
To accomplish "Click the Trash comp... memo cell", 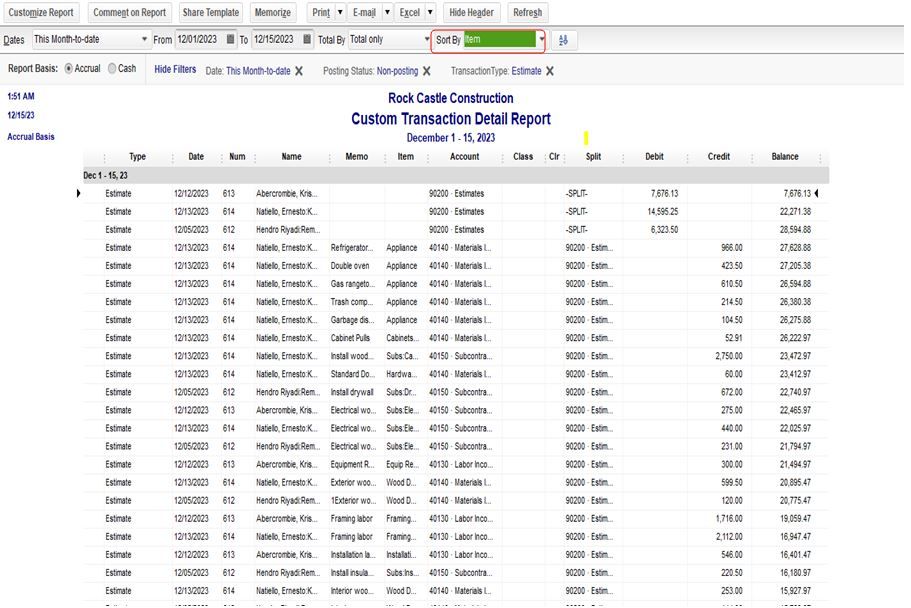I will coord(352,302).
